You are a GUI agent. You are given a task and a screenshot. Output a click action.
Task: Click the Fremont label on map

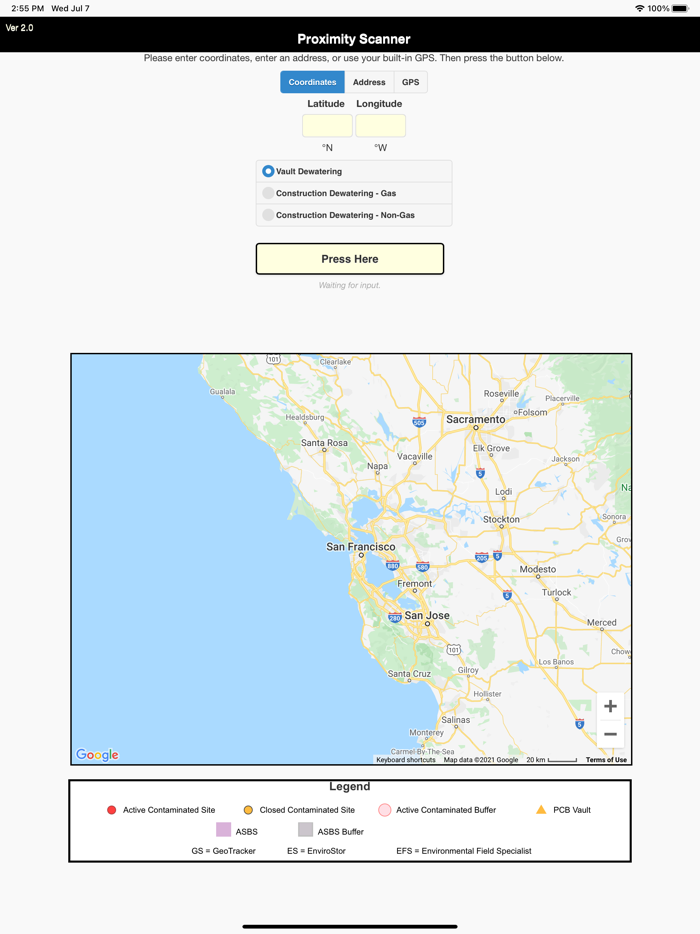[415, 584]
